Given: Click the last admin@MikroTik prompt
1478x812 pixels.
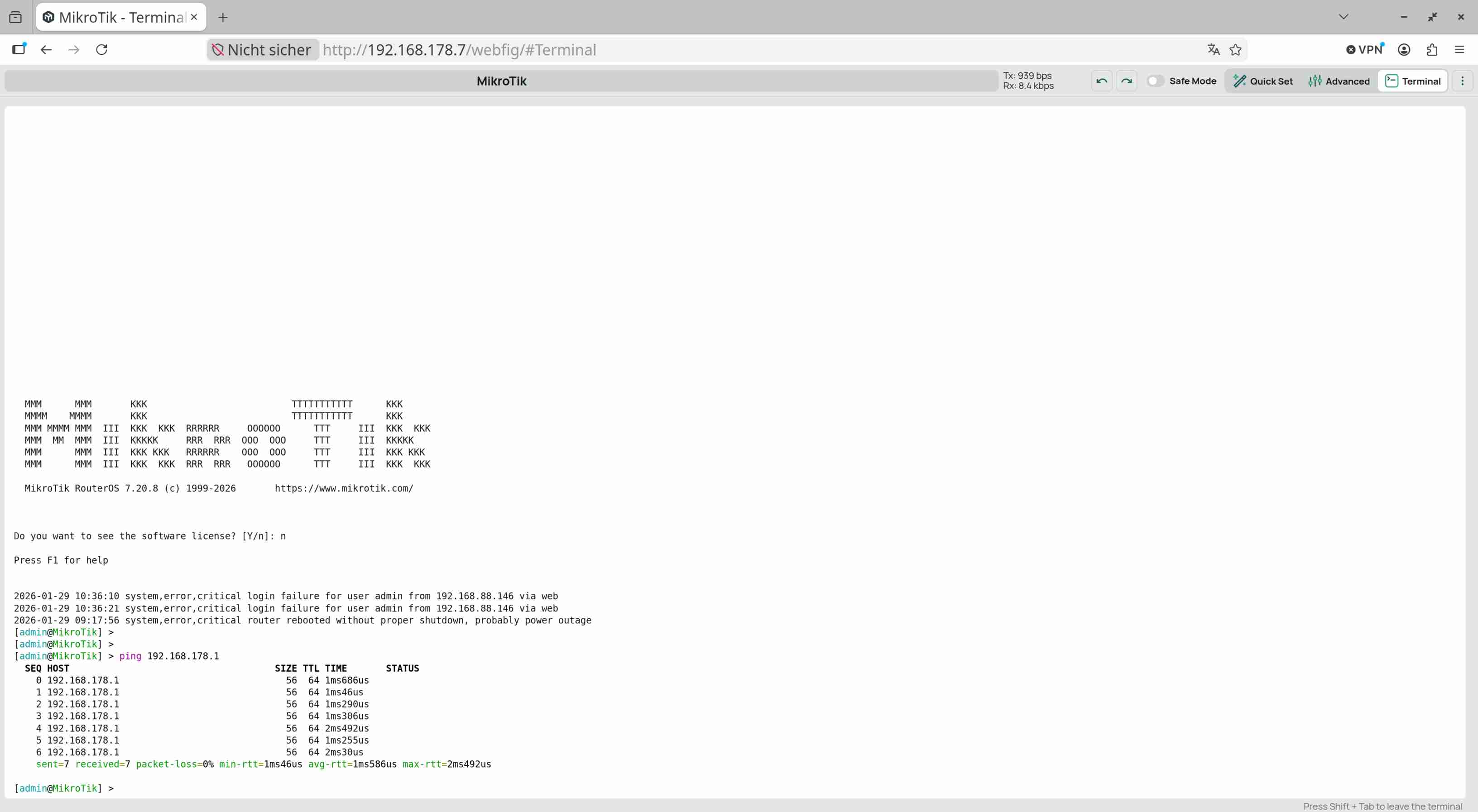Looking at the screenshot, I should tap(64, 788).
